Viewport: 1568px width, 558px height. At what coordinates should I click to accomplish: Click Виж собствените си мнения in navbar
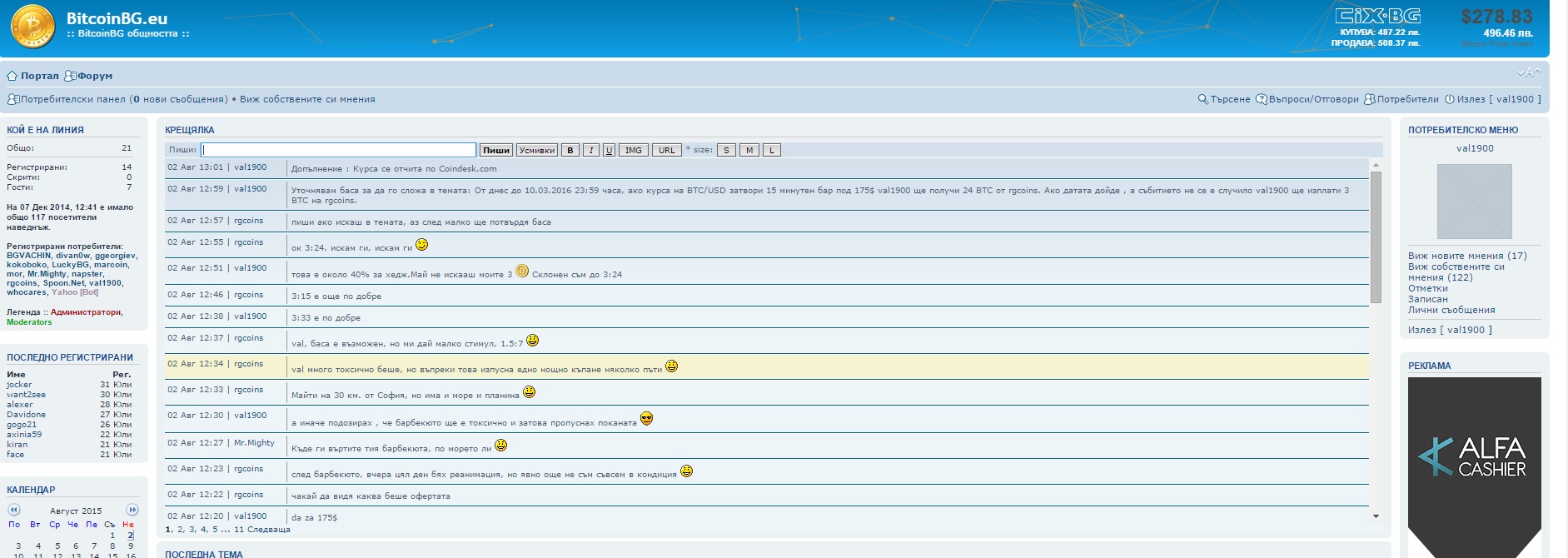[307, 99]
